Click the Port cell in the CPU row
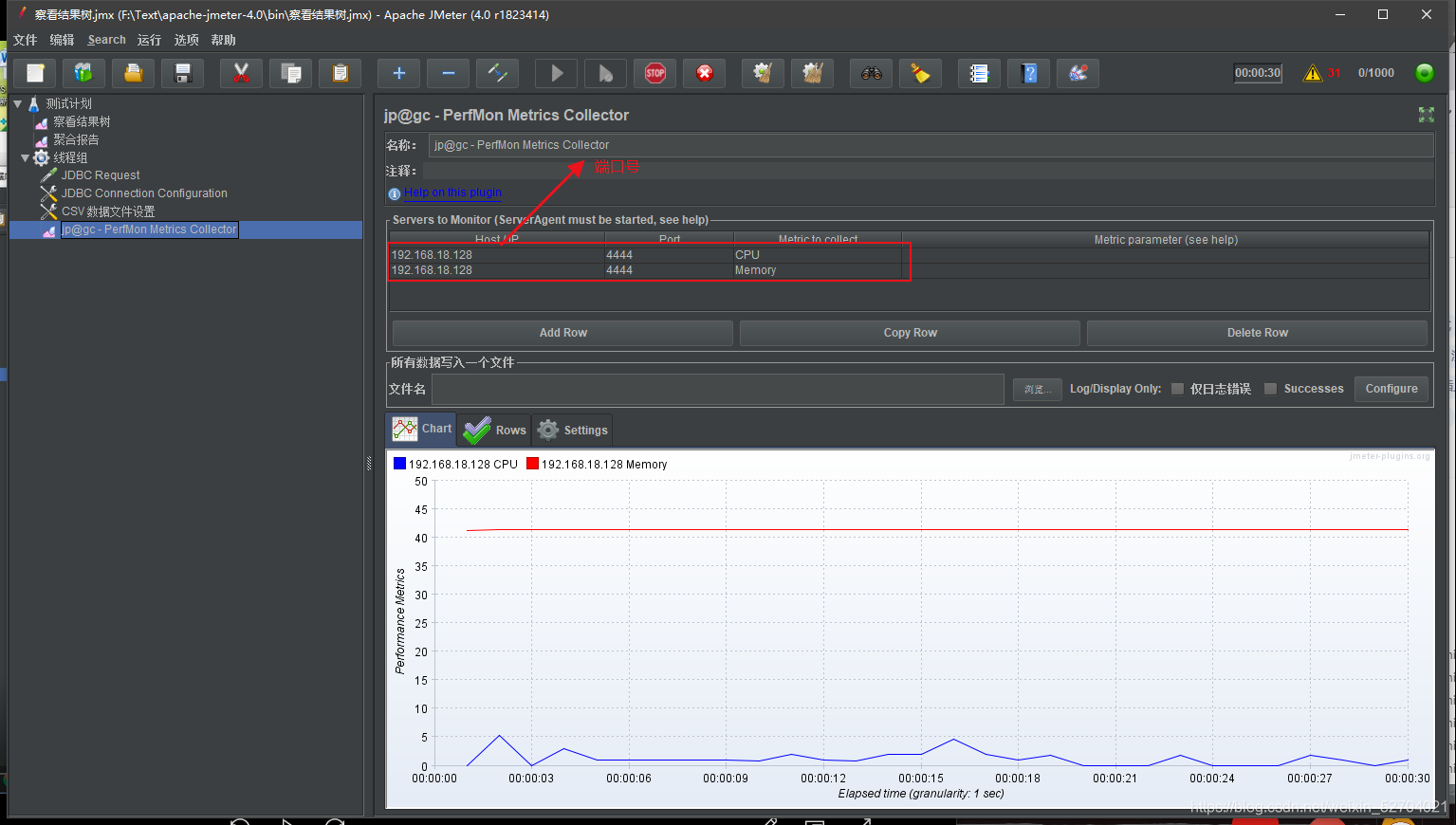This screenshot has width=1456, height=825. 669,255
